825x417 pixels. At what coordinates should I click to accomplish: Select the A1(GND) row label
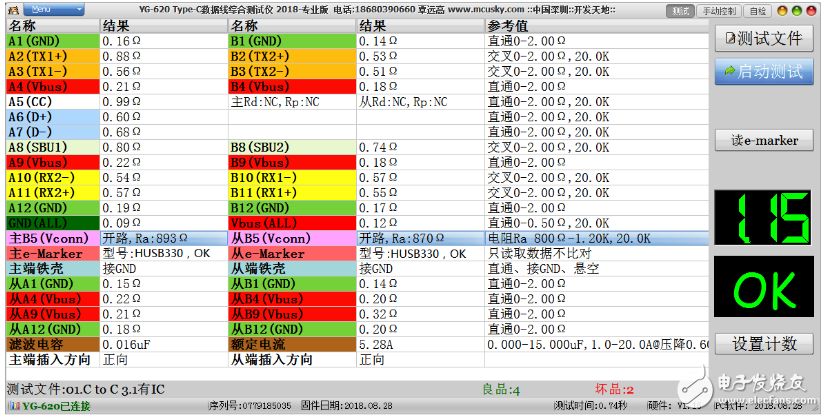point(53,41)
